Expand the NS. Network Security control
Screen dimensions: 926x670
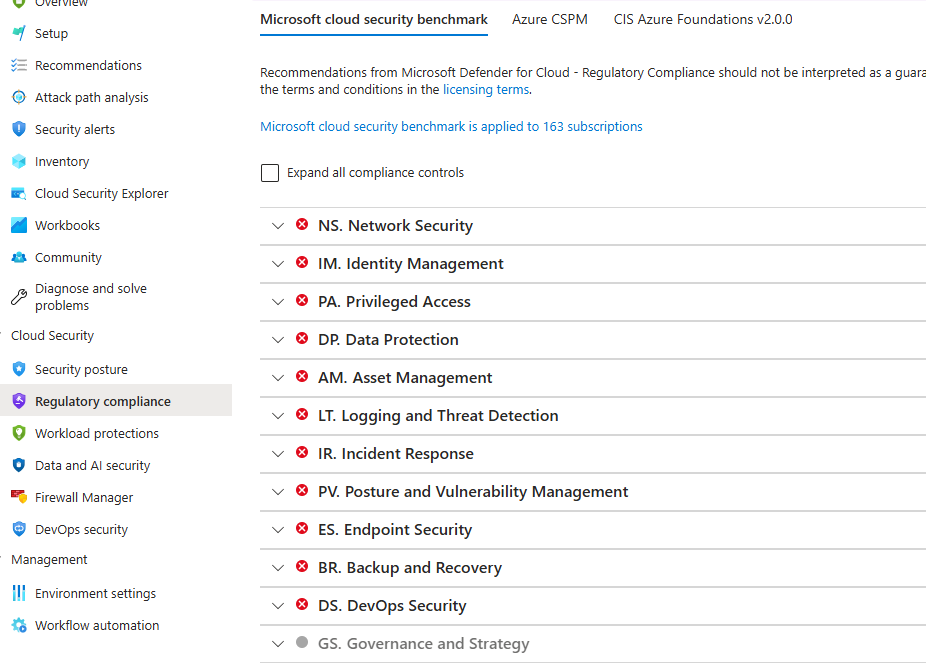coord(278,226)
